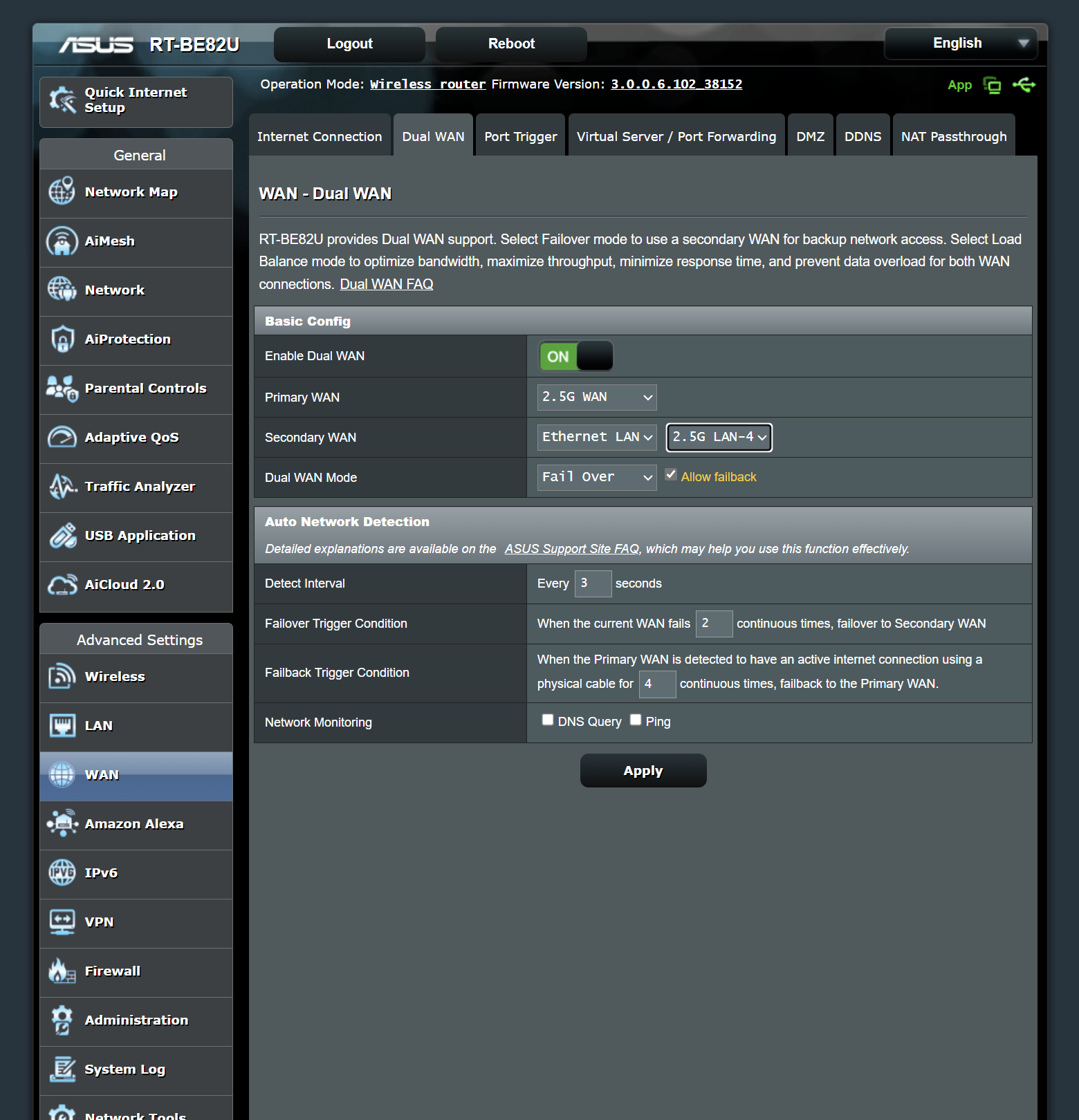Click the Firewall flame icon
1079x1120 pixels.
(62, 971)
